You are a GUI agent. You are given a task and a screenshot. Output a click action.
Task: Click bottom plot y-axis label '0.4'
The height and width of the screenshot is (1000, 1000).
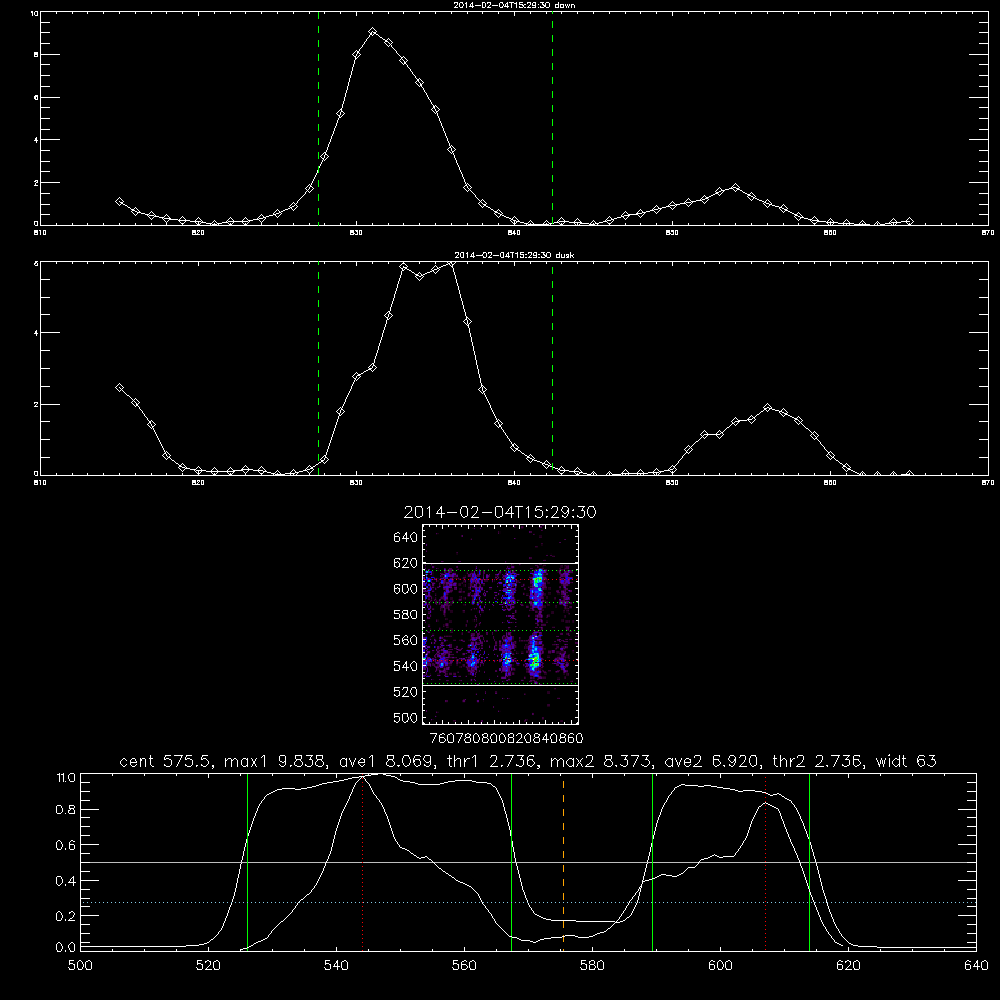coord(66,881)
